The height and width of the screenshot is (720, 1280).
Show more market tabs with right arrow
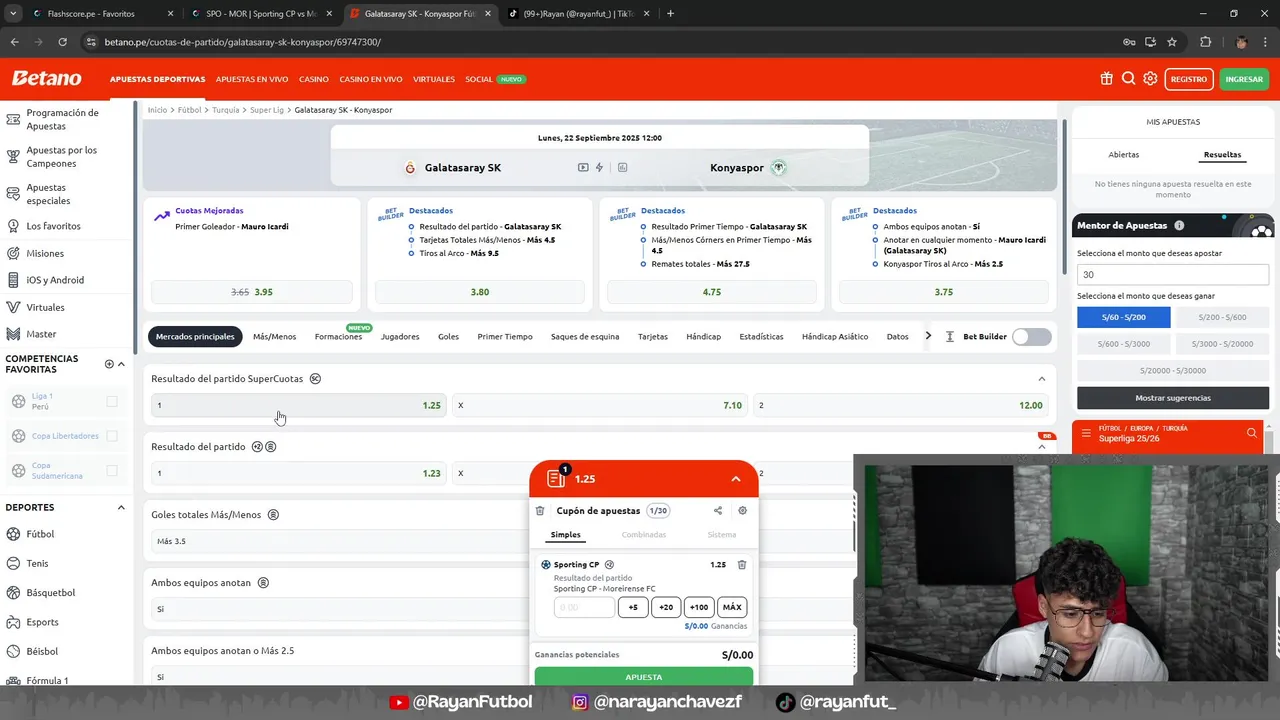pos(928,336)
